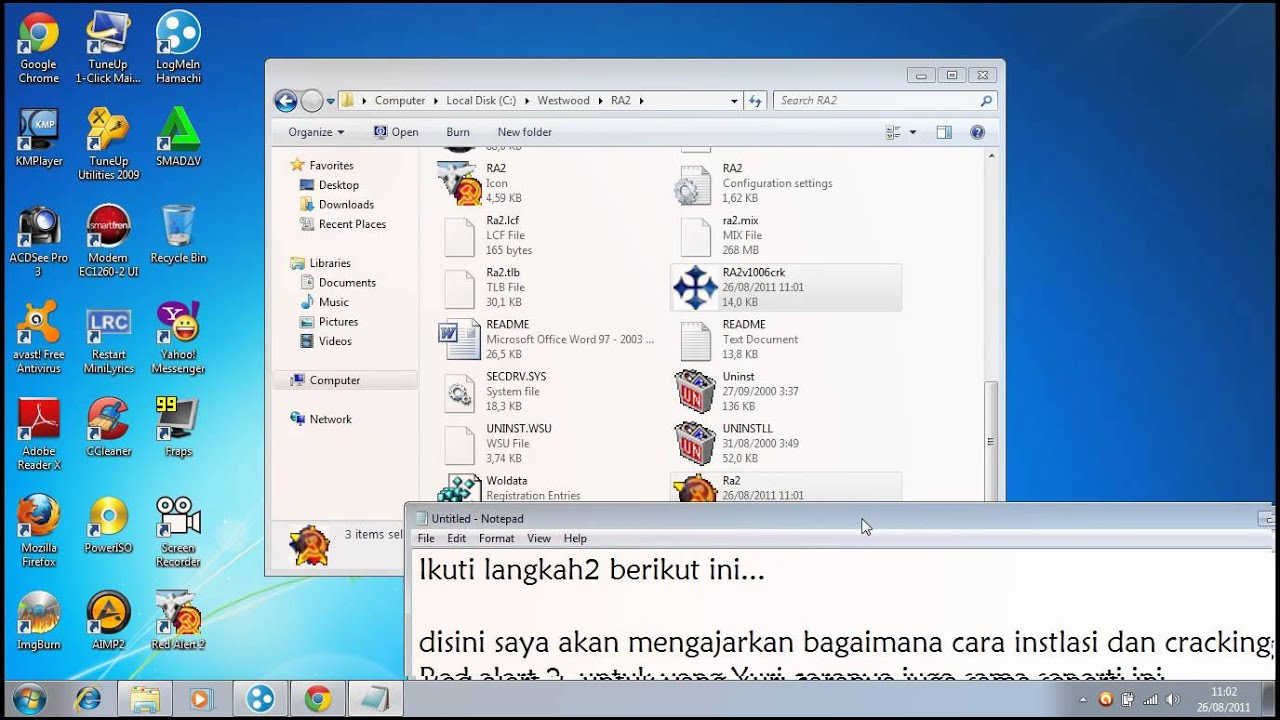
Task: Open Downloads in navigation pane
Action: tap(346, 204)
